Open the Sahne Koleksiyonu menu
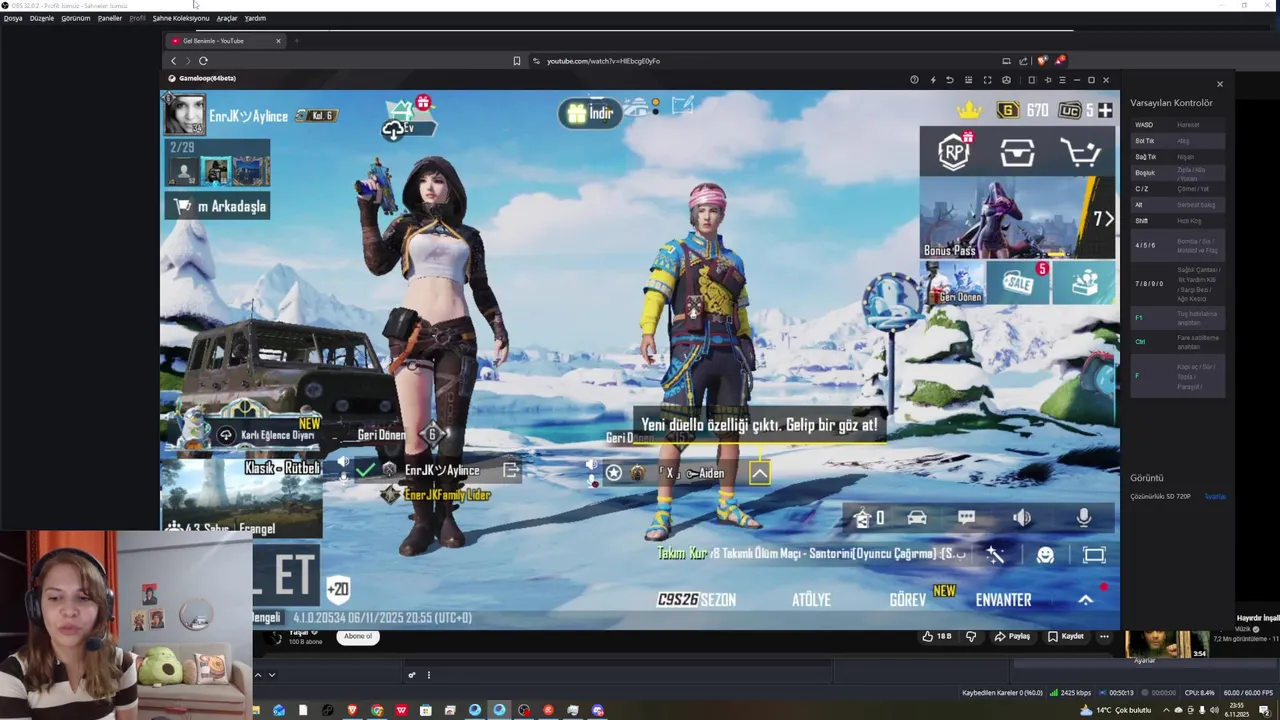 click(181, 18)
